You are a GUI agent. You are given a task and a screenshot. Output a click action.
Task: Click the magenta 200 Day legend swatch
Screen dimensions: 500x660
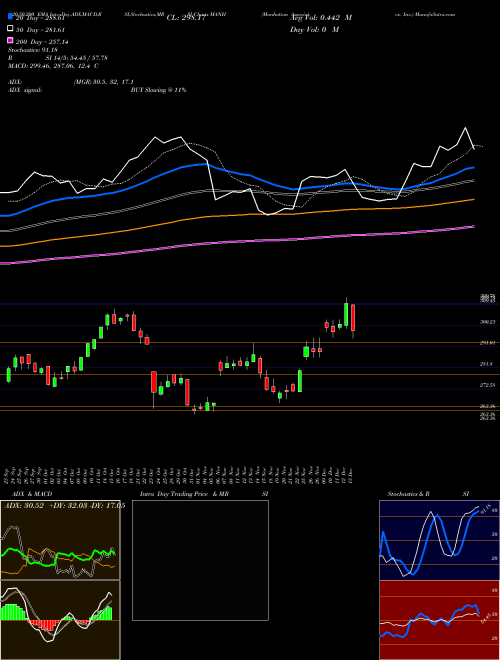[10, 40]
